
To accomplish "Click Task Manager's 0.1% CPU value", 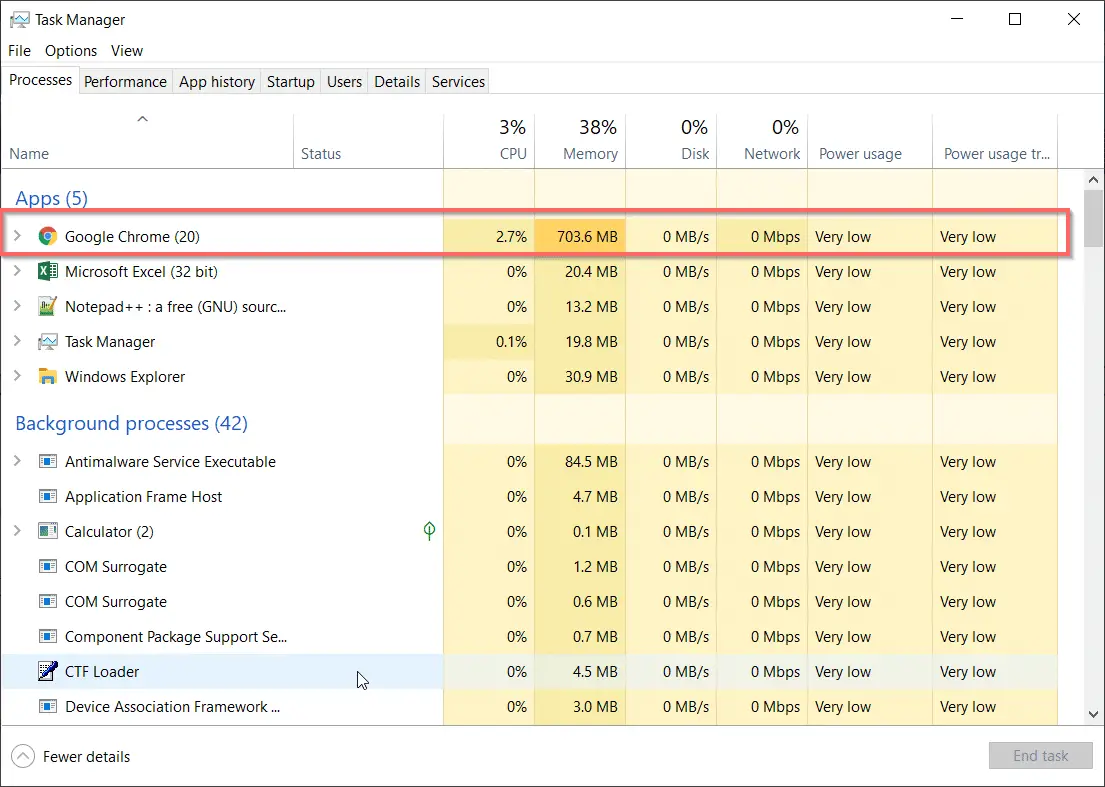I will [511, 342].
